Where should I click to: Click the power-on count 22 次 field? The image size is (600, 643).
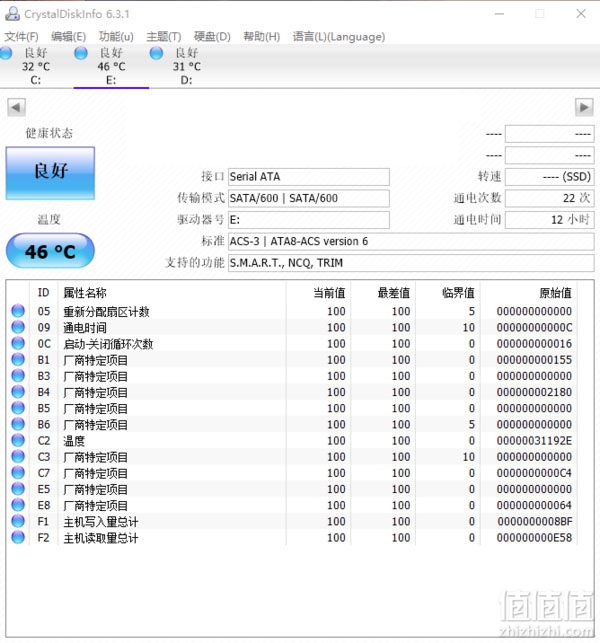tap(550, 198)
